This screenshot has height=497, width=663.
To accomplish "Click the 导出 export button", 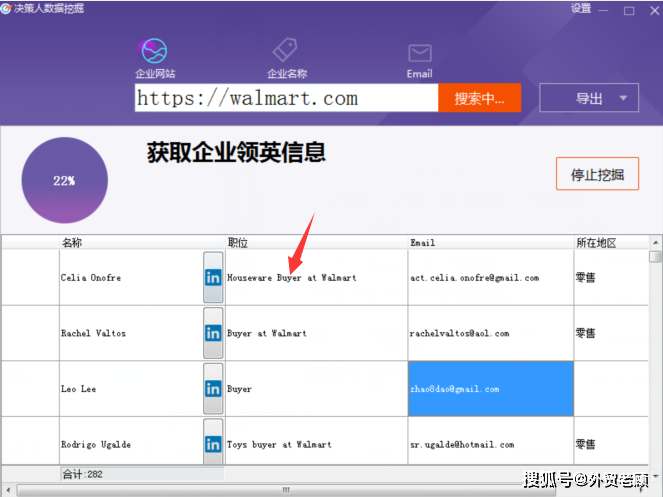I will point(589,98).
